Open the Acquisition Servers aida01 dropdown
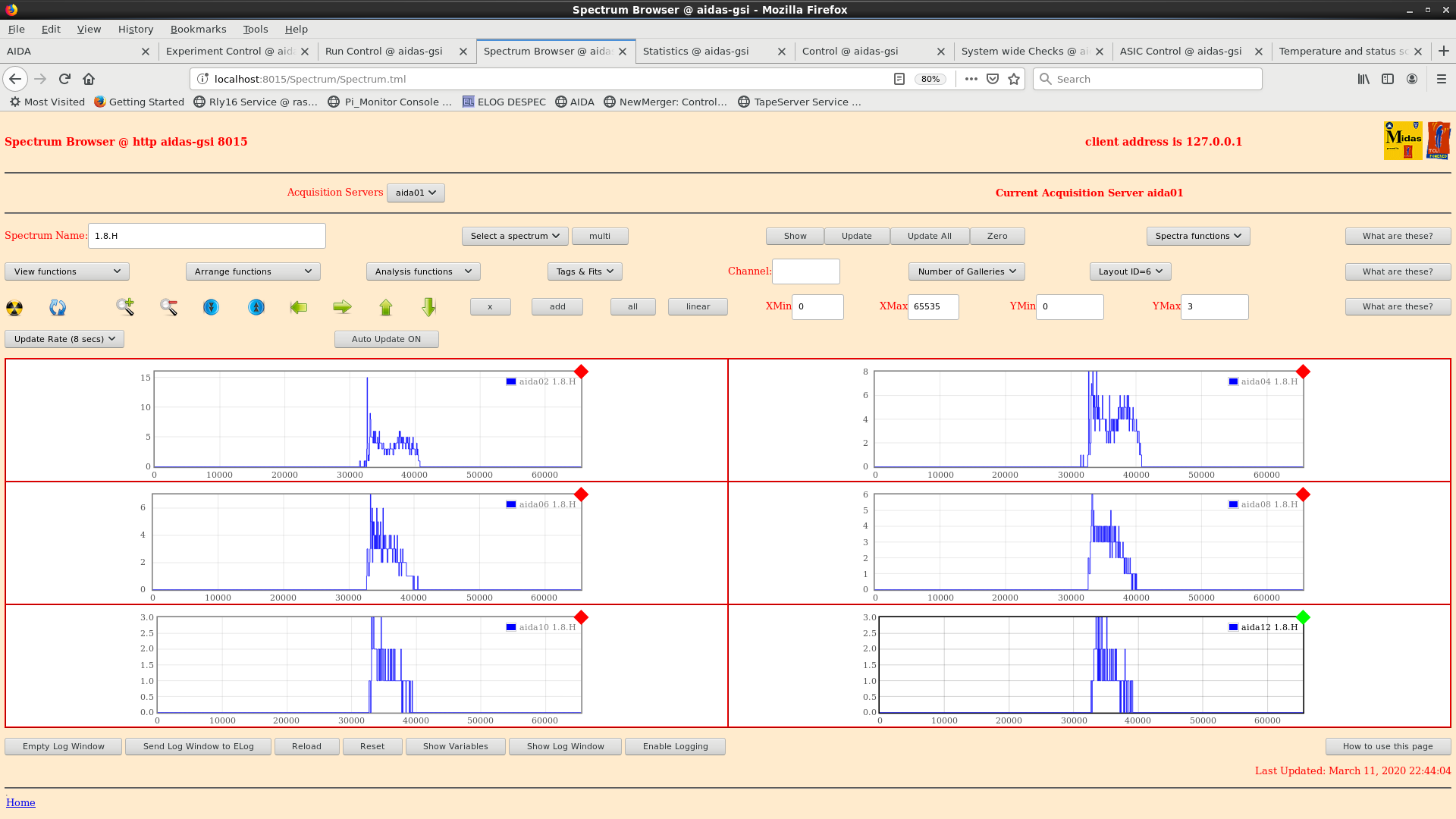The height and width of the screenshot is (819, 1456). pyautogui.click(x=416, y=193)
